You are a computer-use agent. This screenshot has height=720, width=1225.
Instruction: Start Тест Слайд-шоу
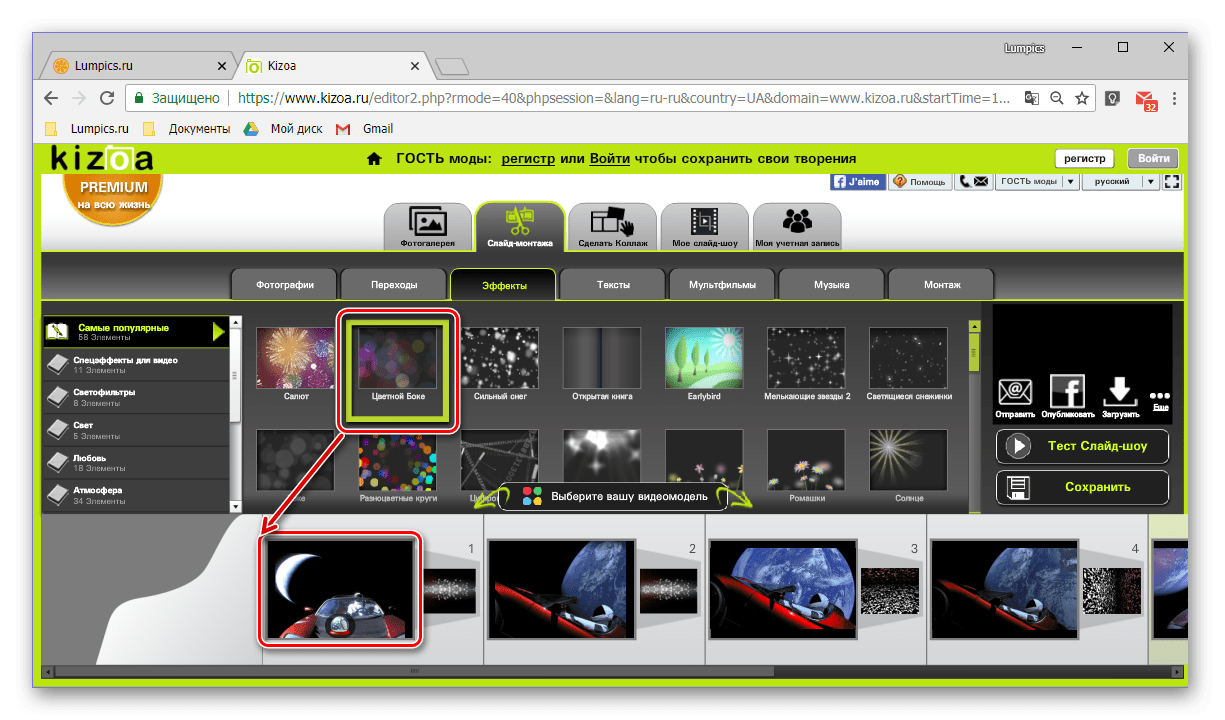click(1082, 446)
